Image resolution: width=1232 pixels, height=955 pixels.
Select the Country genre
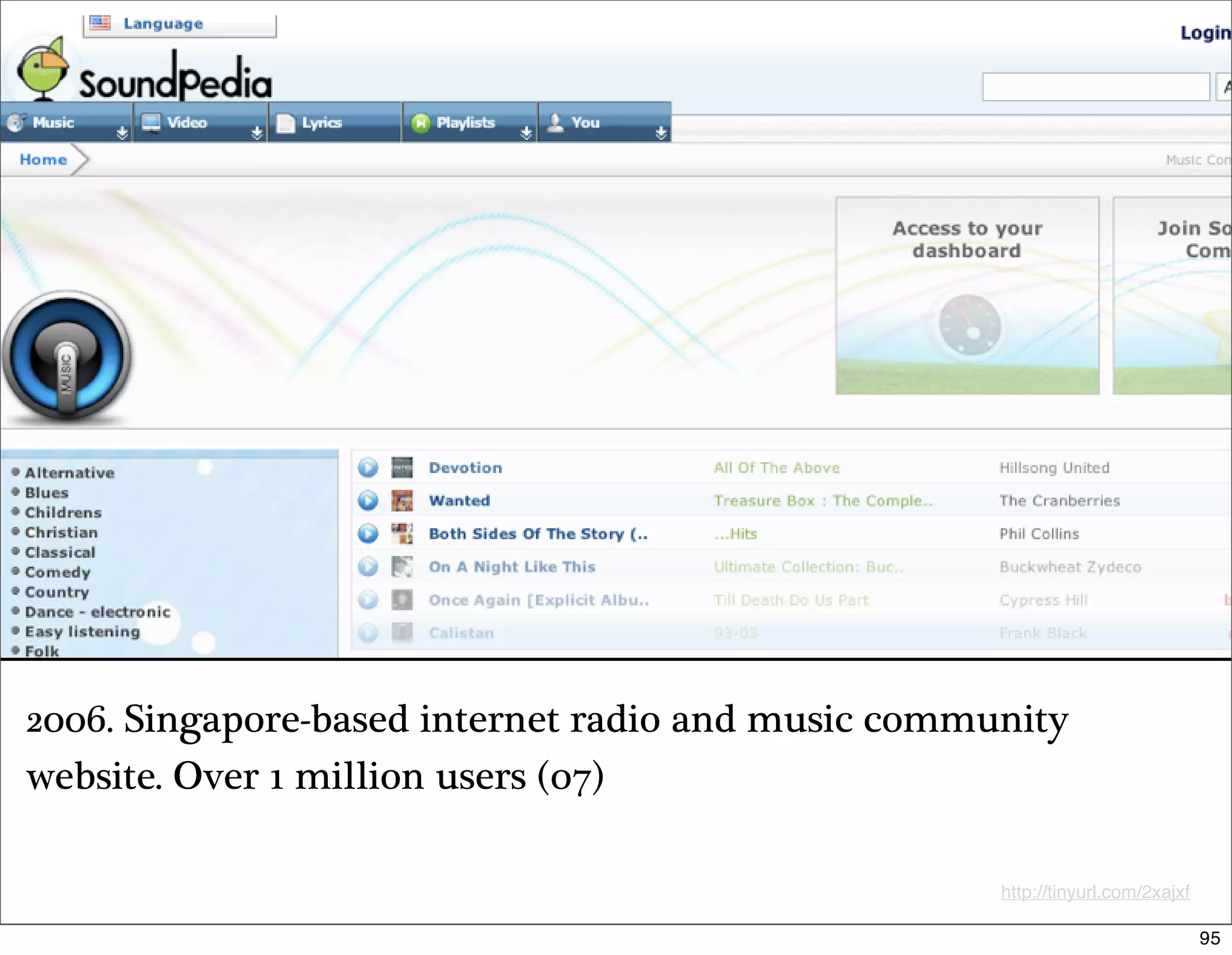pyautogui.click(x=57, y=592)
